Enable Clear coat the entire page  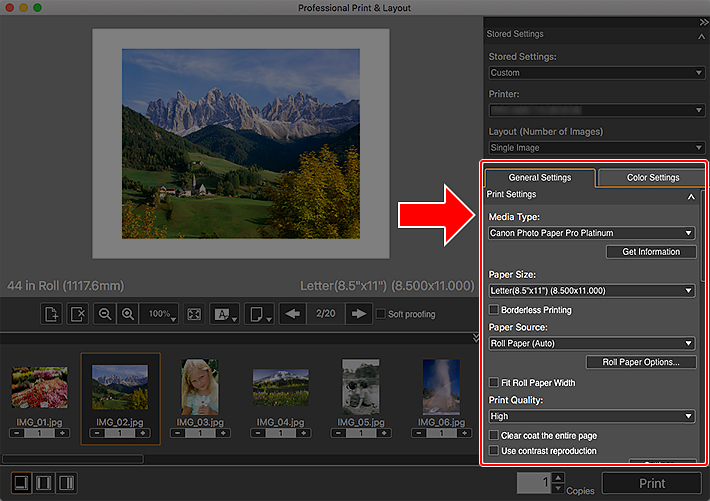click(x=494, y=435)
